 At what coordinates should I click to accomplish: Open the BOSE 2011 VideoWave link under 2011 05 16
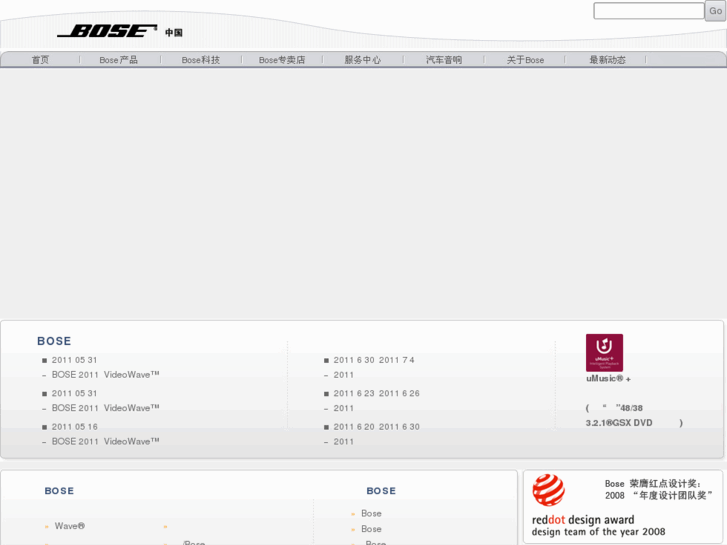(x=105, y=442)
